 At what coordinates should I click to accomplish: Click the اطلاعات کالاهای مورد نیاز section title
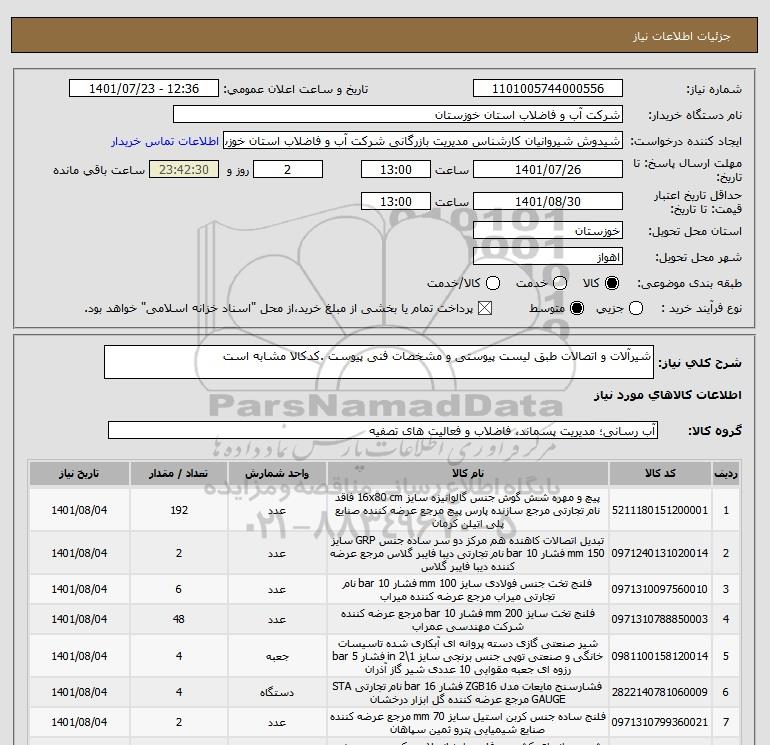click(x=668, y=395)
